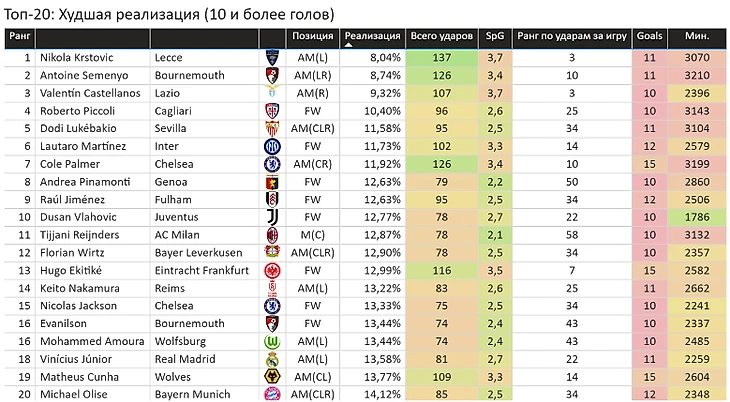Select the Wolfsburg green crest
The width and height of the screenshot is (730, 402).
pyautogui.click(x=272, y=341)
